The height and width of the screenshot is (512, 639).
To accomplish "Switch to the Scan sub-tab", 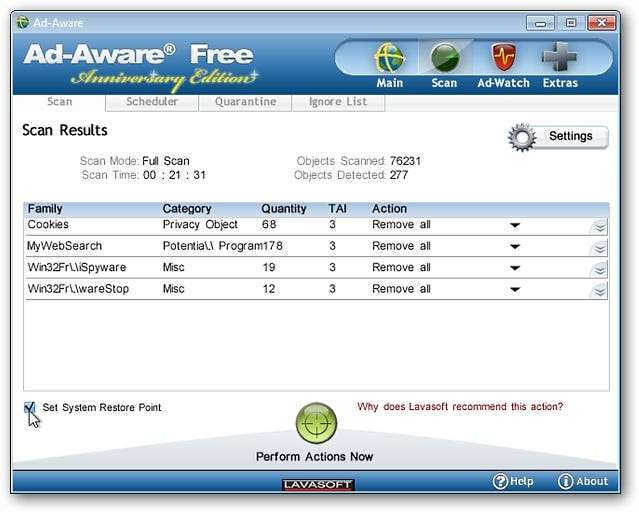I will tap(59, 102).
